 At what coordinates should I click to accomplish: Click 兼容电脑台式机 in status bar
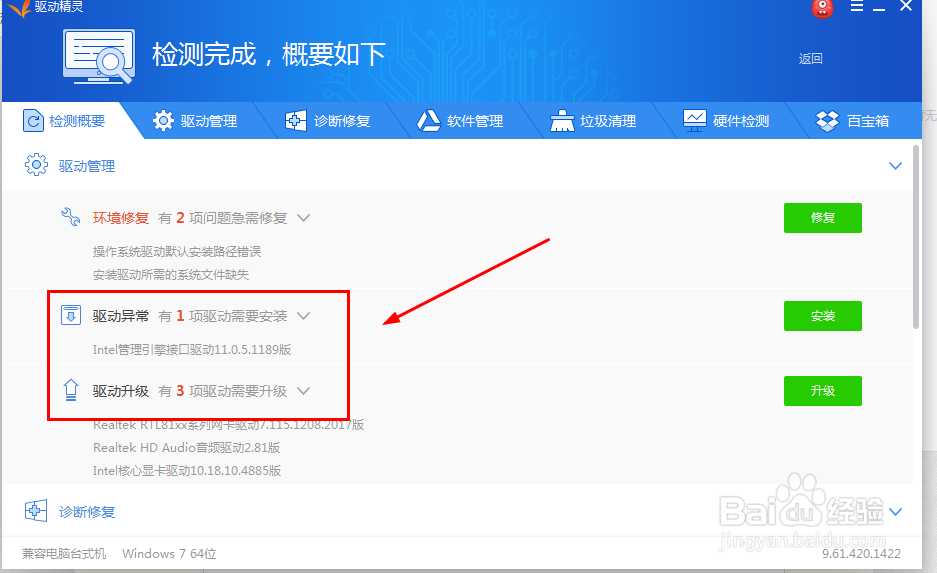[64, 554]
